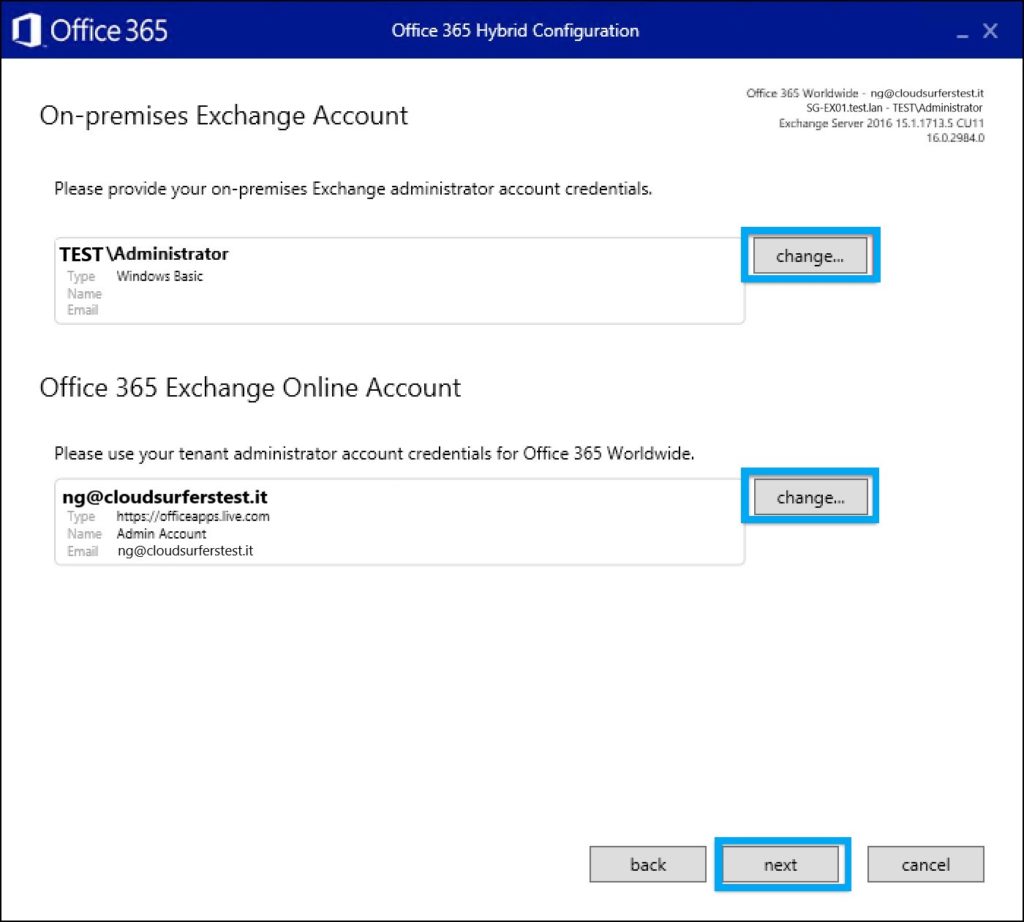This screenshot has width=1024, height=922.
Task: Close the Hybrid Configuration window
Action: click(x=990, y=31)
